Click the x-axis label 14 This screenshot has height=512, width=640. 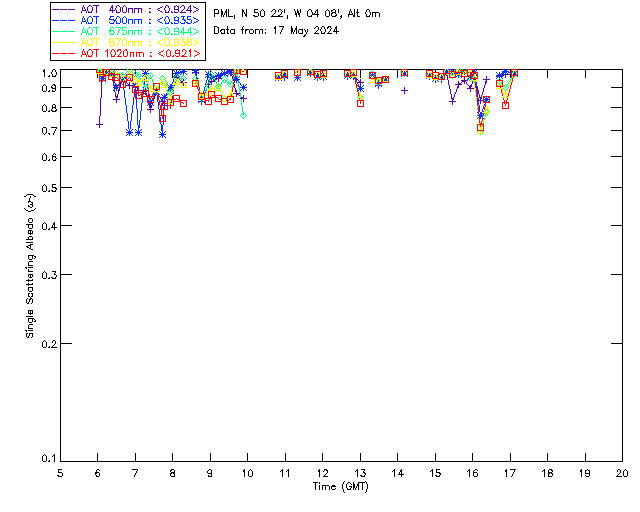398,473
